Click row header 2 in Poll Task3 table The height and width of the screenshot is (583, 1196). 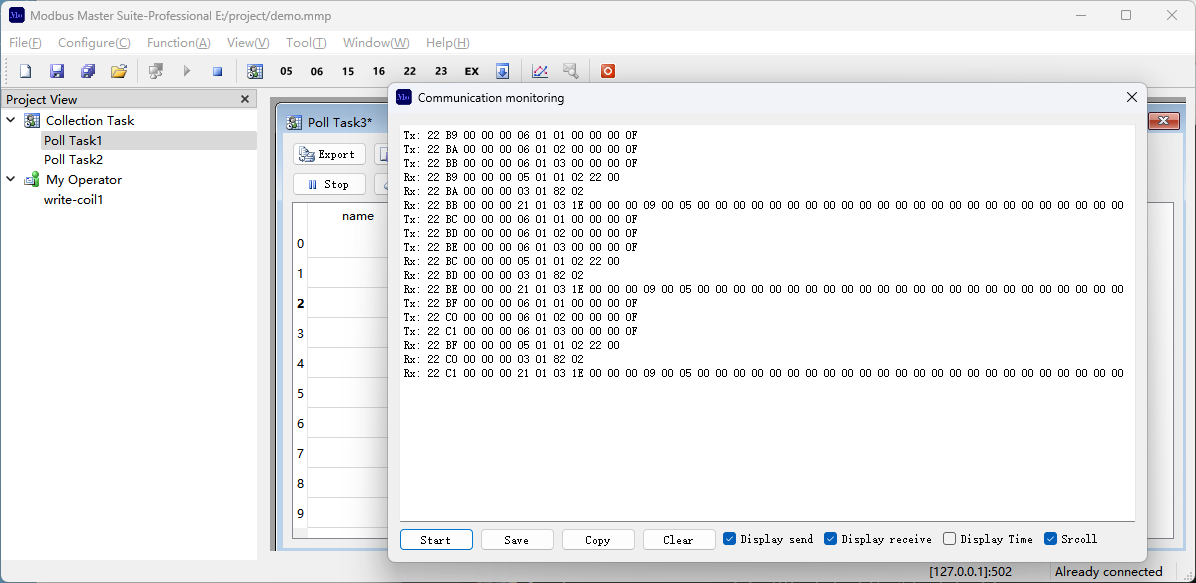coord(301,303)
